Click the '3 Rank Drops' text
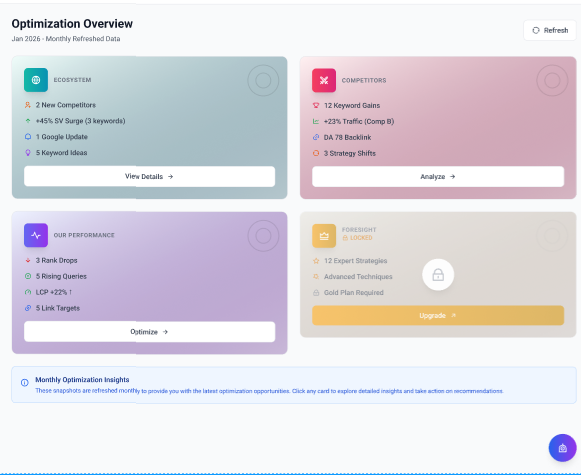 (56, 260)
